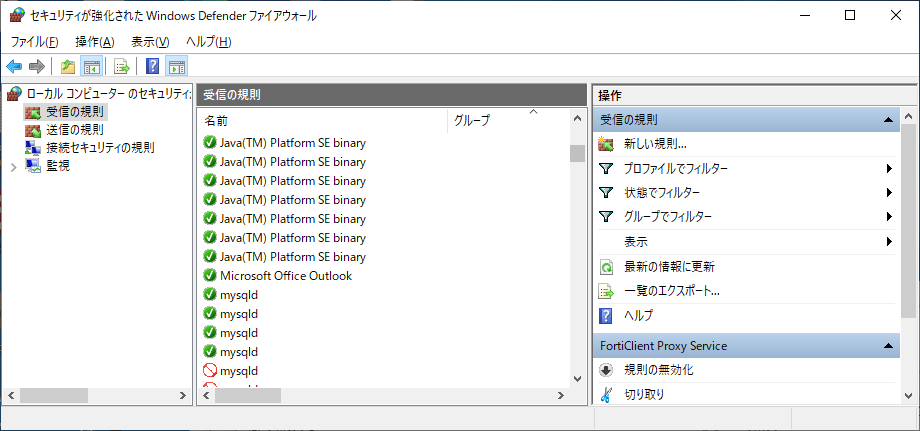The height and width of the screenshot is (431, 920).
Task: Go back using the blue back arrow
Action: (x=14, y=66)
